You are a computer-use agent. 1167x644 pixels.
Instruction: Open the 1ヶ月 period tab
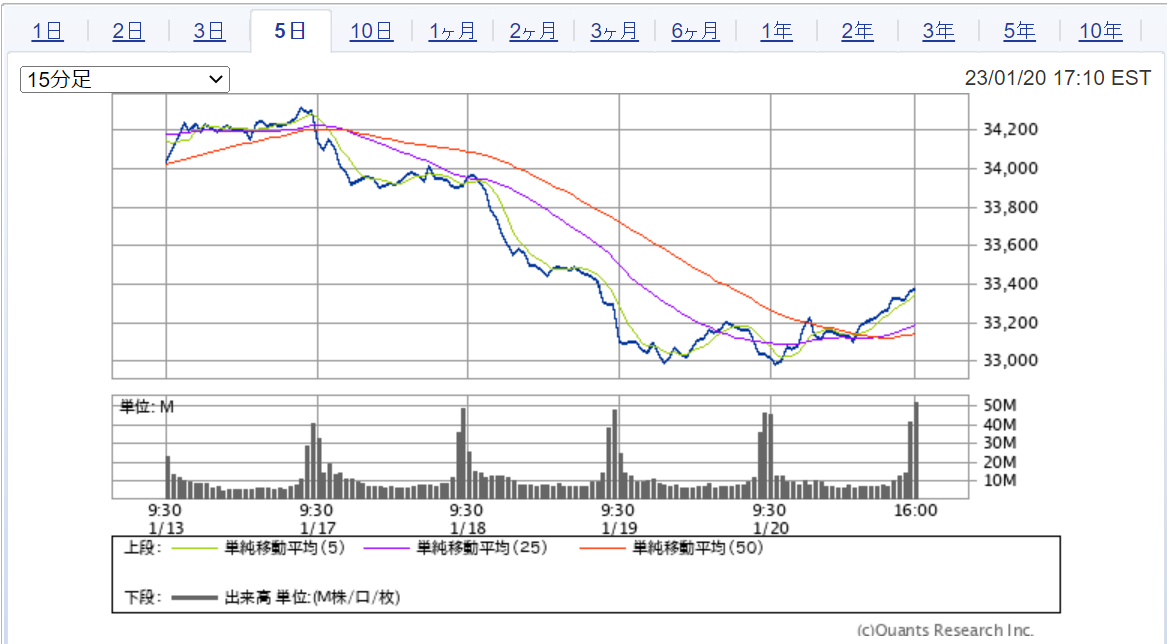click(x=453, y=31)
